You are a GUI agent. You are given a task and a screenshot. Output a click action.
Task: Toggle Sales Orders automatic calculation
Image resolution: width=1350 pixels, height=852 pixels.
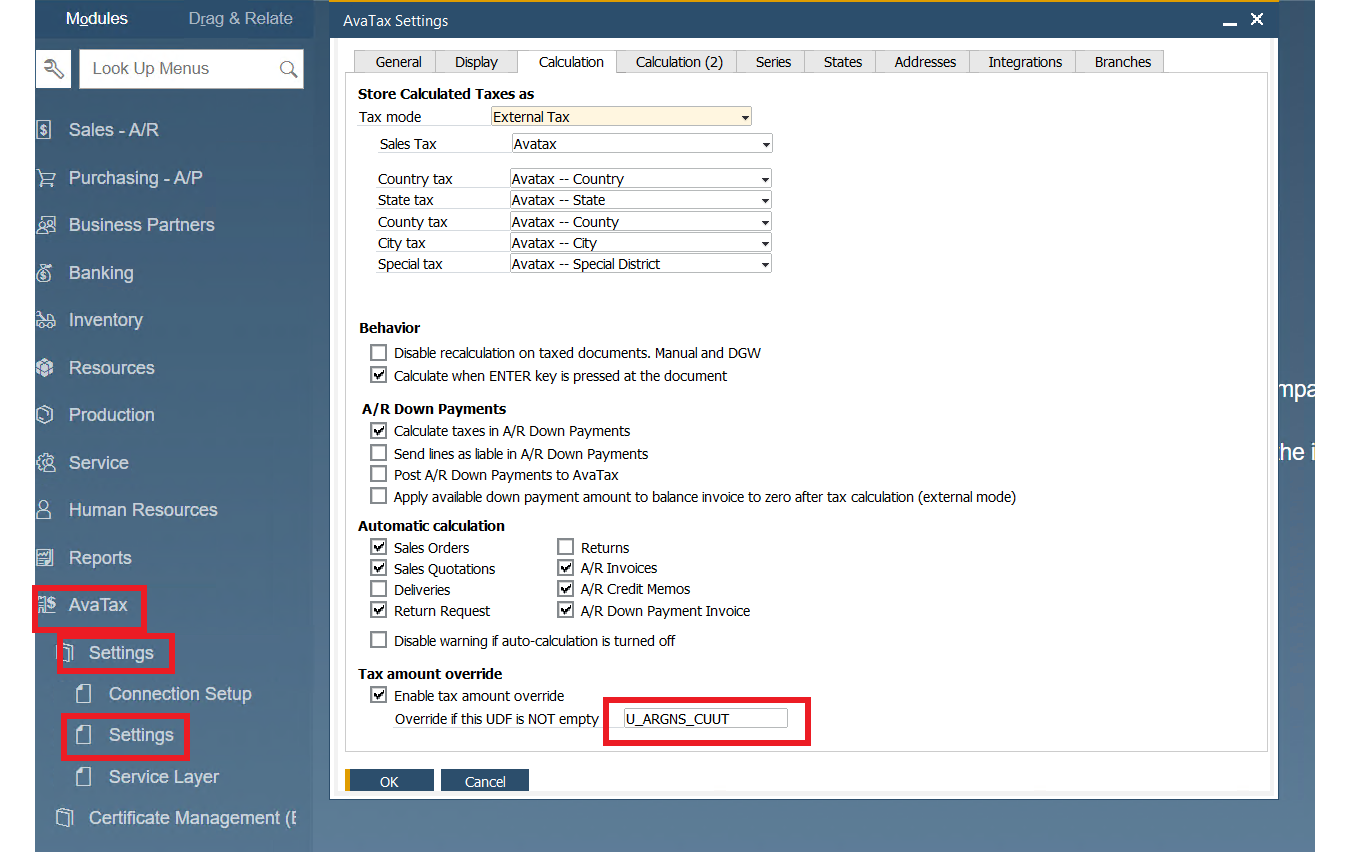[x=378, y=547]
